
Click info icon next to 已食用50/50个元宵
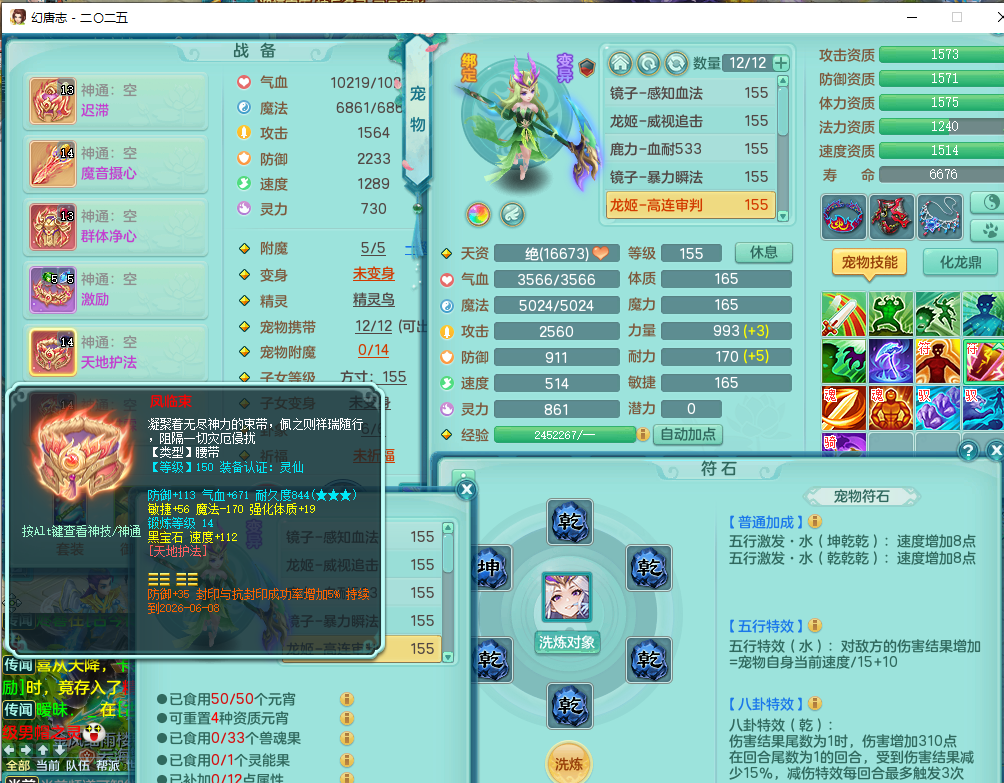346,699
